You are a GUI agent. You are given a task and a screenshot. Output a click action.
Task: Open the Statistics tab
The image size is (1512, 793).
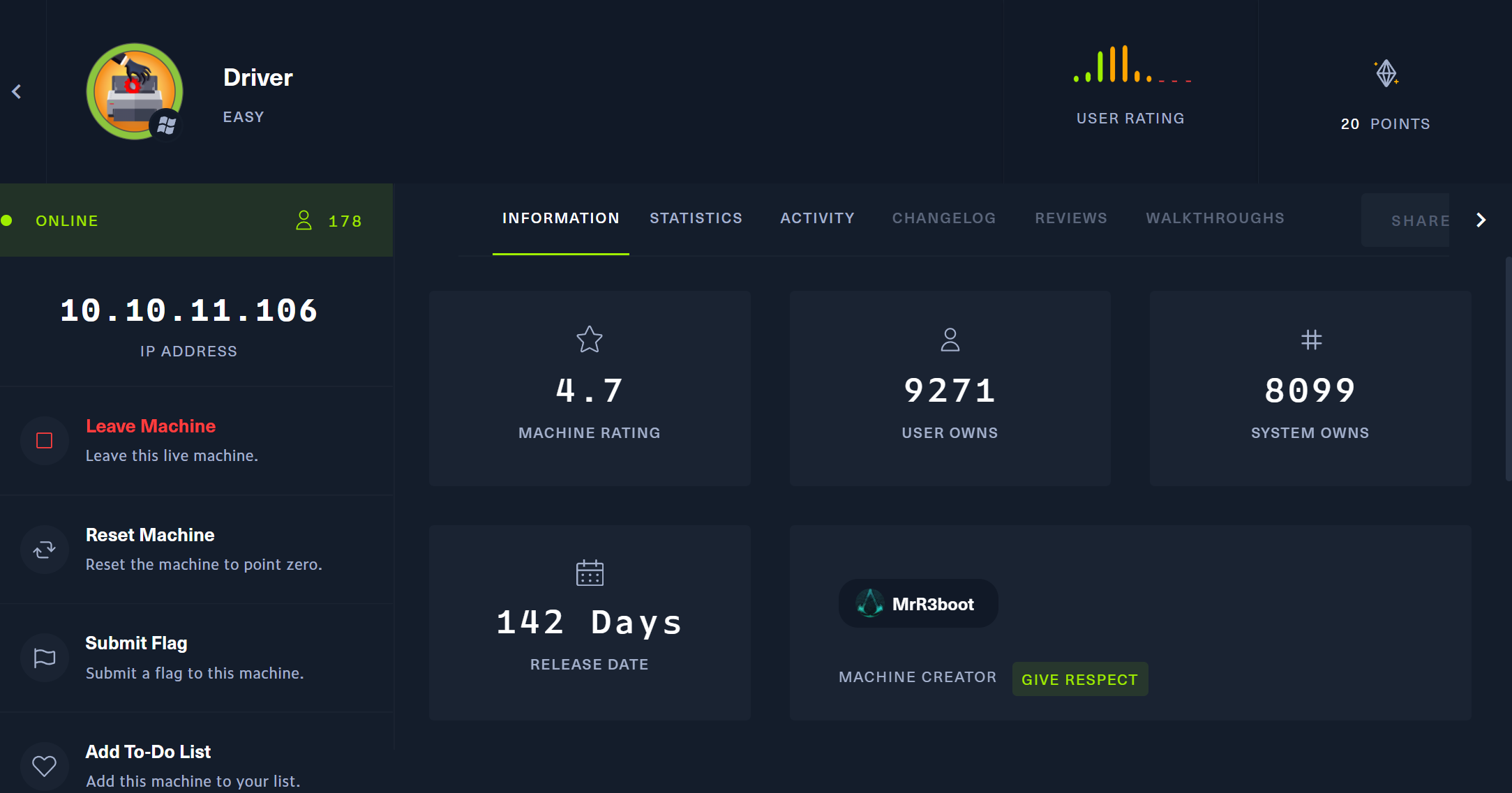pyautogui.click(x=696, y=218)
